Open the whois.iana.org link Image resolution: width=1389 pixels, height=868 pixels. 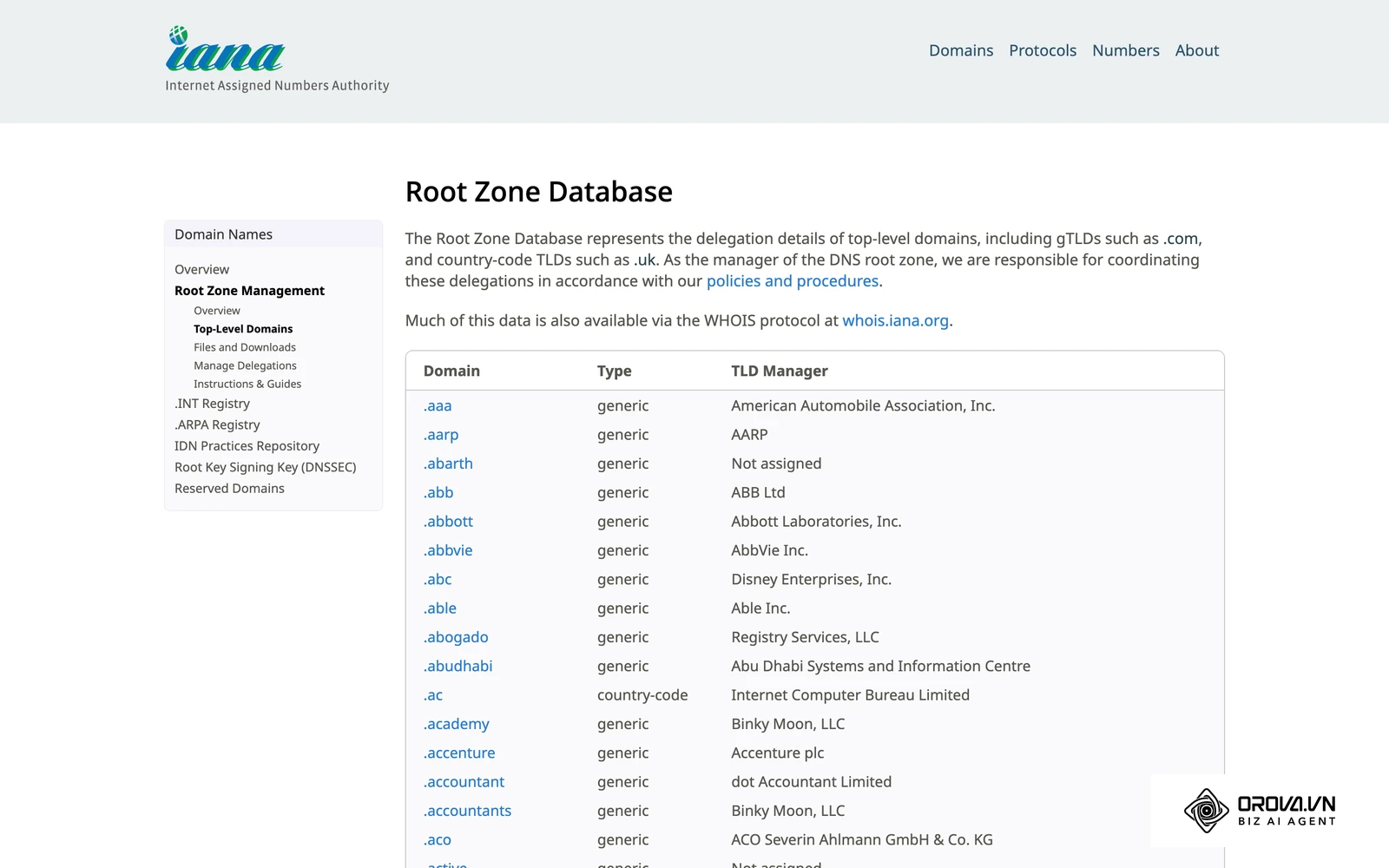tap(896, 320)
